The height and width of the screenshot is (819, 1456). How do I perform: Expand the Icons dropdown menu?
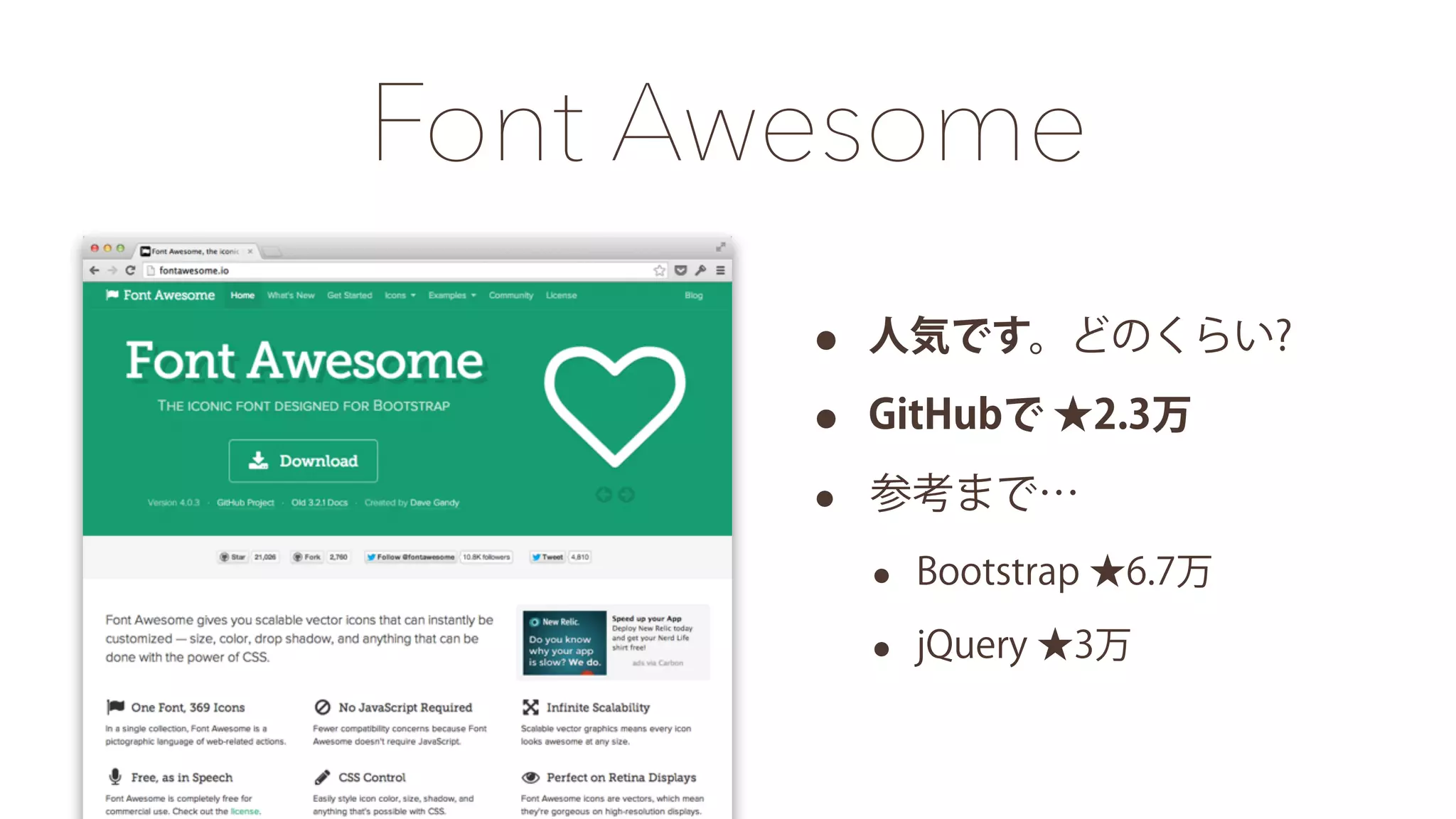(400, 295)
